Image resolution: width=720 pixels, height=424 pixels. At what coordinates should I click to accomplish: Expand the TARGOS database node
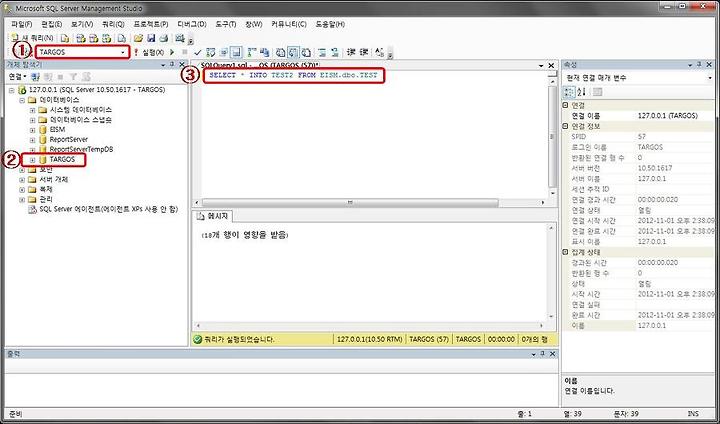click(32, 160)
